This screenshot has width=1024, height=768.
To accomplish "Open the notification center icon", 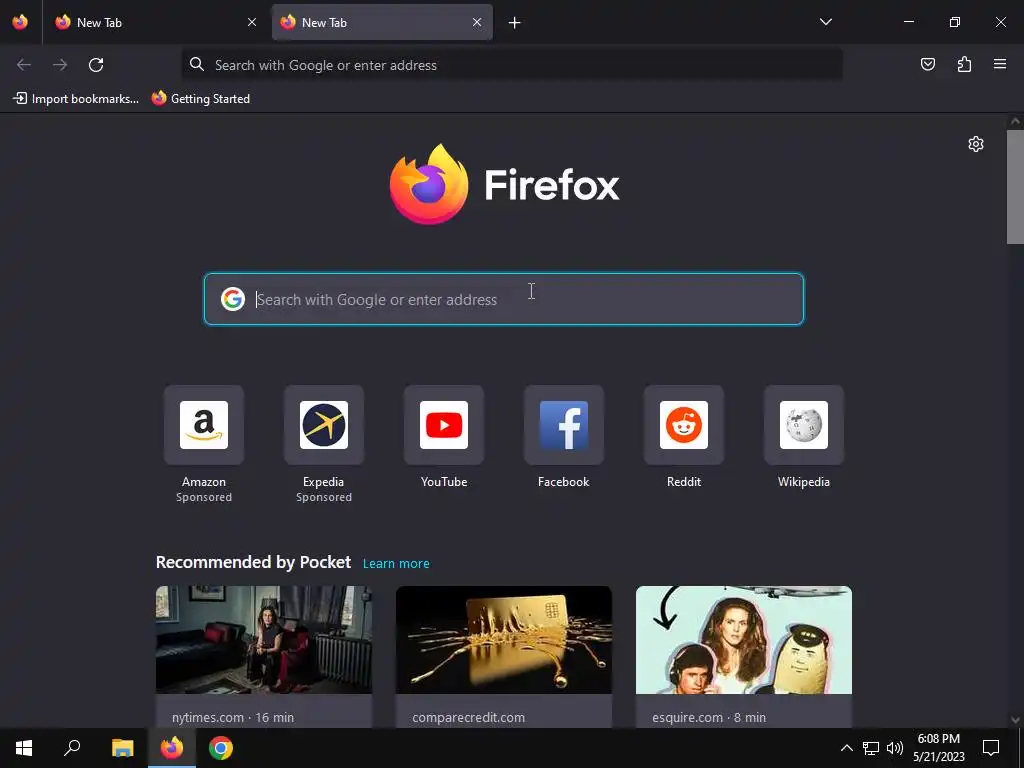I will (x=991, y=748).
